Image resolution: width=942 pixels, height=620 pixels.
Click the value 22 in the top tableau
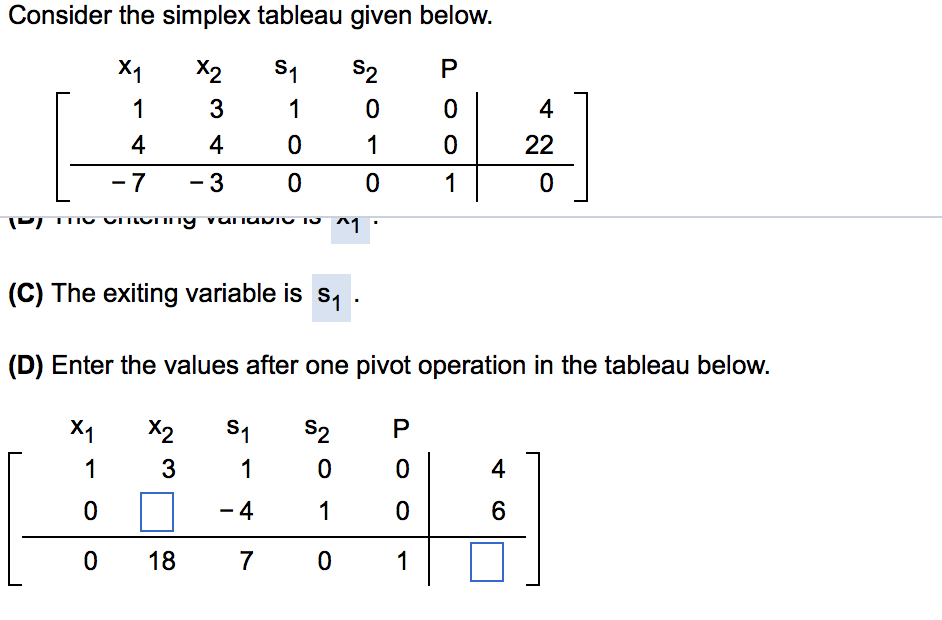click(539, 145)
